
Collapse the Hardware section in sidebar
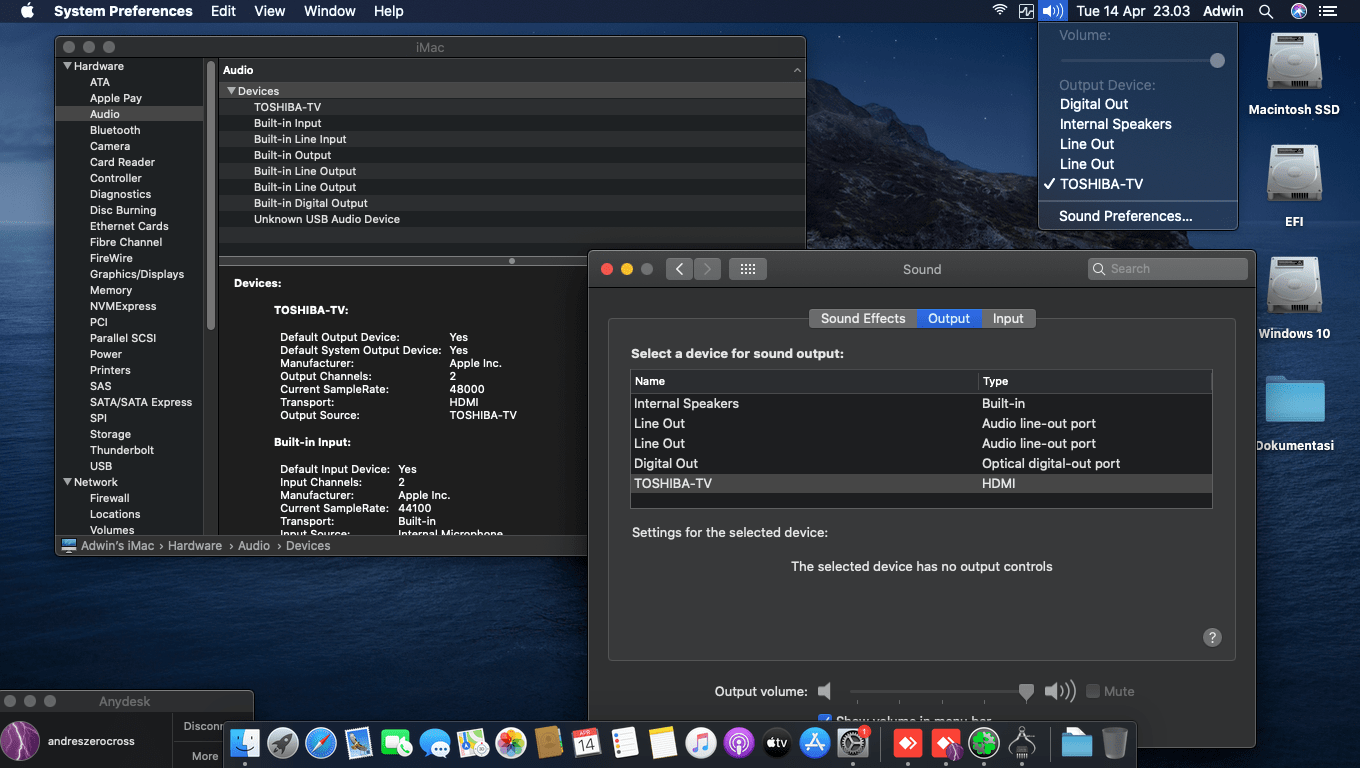[67, 66]
